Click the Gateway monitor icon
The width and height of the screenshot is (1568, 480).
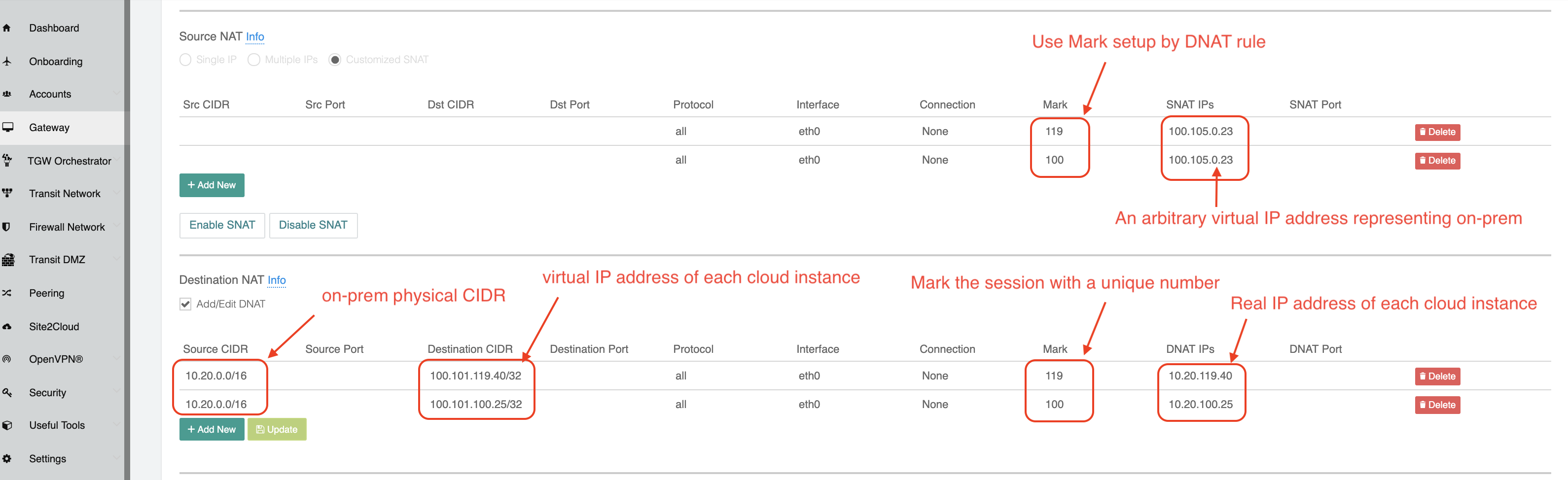(8, 128)
